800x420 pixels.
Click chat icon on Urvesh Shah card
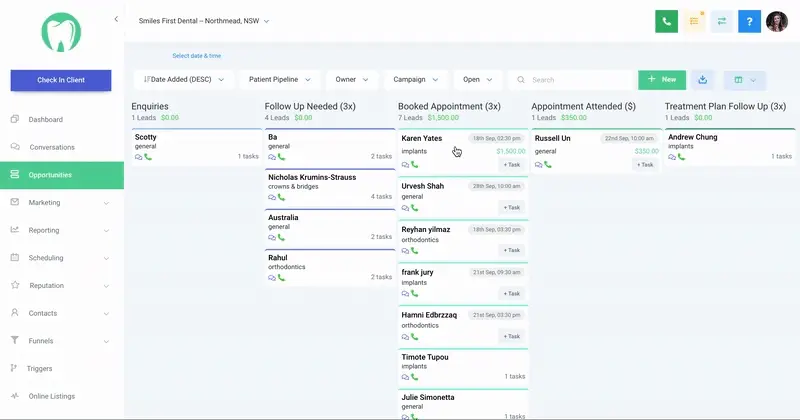pos(405,208)
